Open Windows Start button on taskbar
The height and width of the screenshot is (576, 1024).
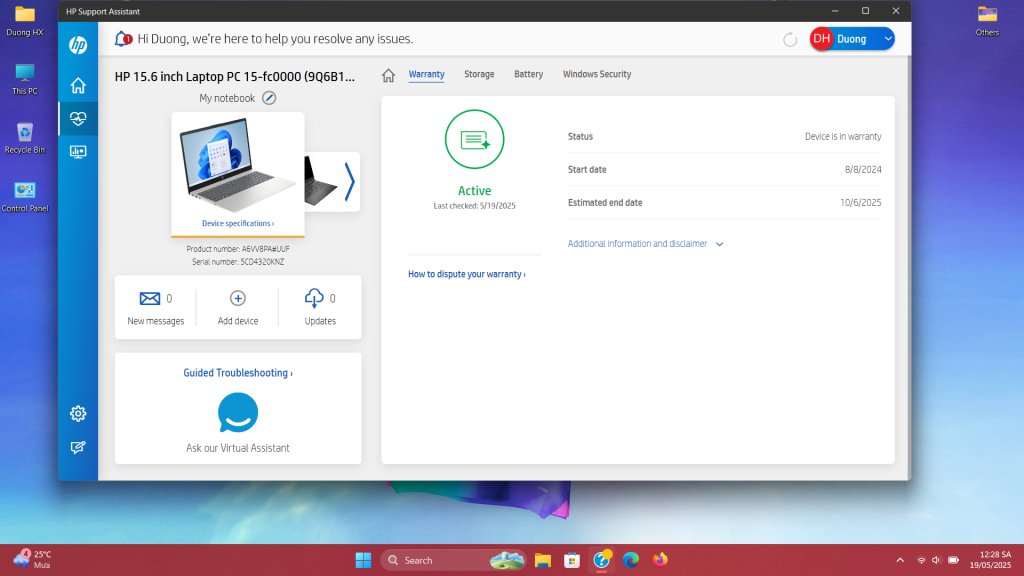(x=363, y=560)
